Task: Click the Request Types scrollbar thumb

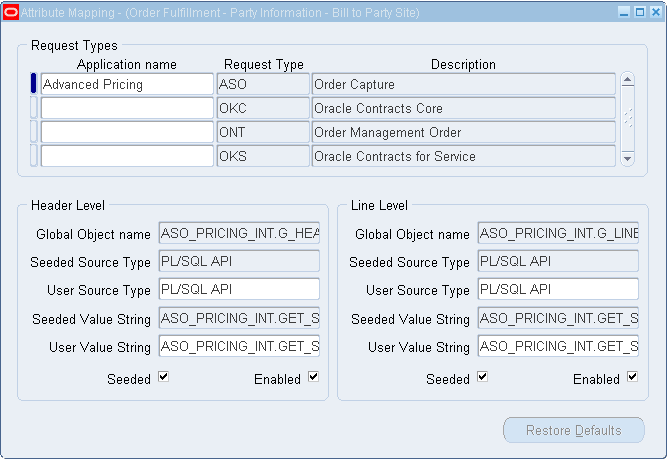Action: coord(627,118)
